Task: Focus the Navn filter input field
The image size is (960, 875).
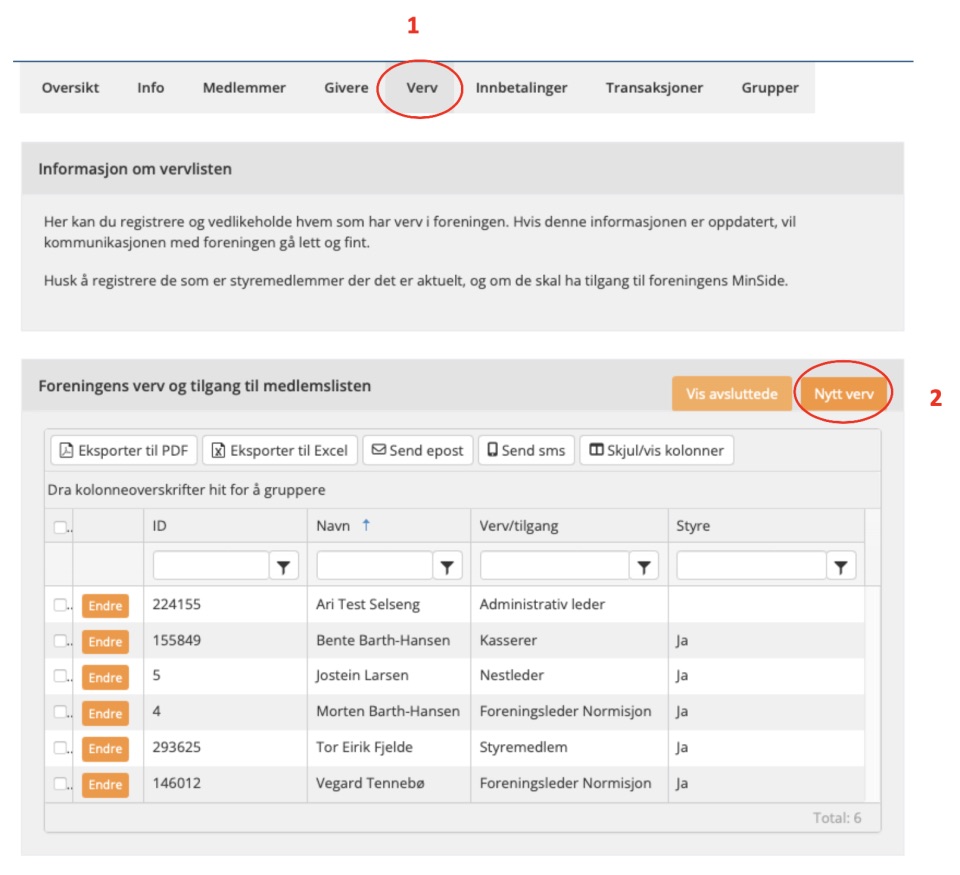Action: tap(375, 565)
